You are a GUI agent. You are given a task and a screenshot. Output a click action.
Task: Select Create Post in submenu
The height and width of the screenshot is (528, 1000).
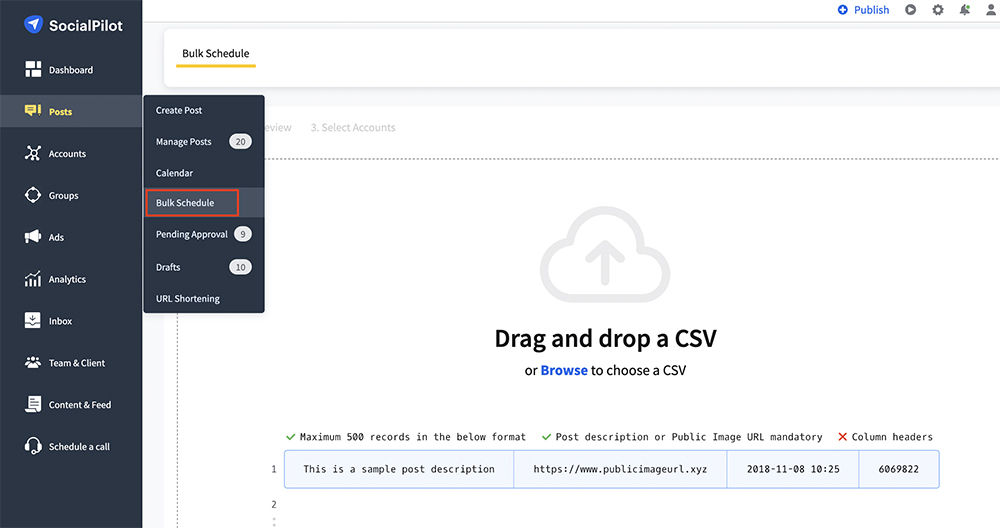point(179,110)
